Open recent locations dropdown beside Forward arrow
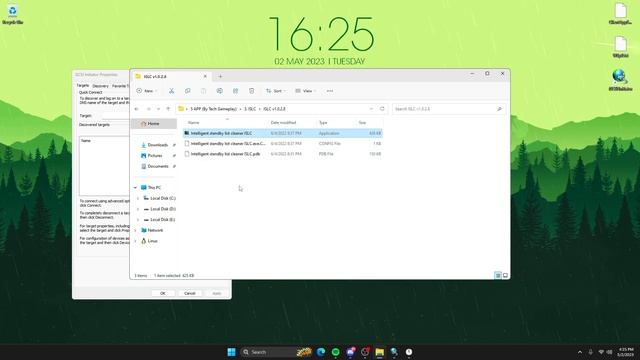This screenshot has width=640, height=360. pyautogui.click(x=158, y=109)
